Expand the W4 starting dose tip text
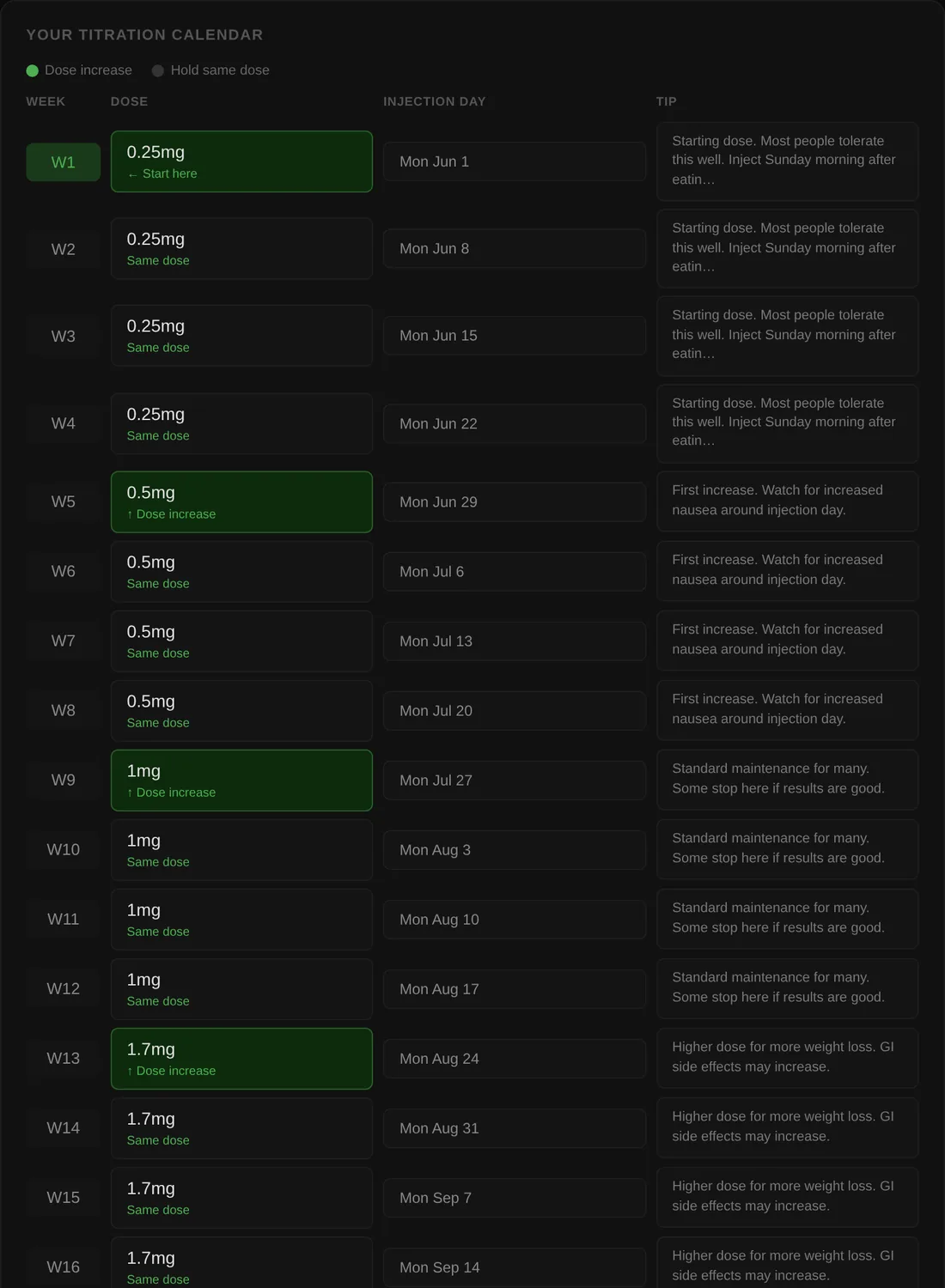945x1288 pixels. coord(788,423)
